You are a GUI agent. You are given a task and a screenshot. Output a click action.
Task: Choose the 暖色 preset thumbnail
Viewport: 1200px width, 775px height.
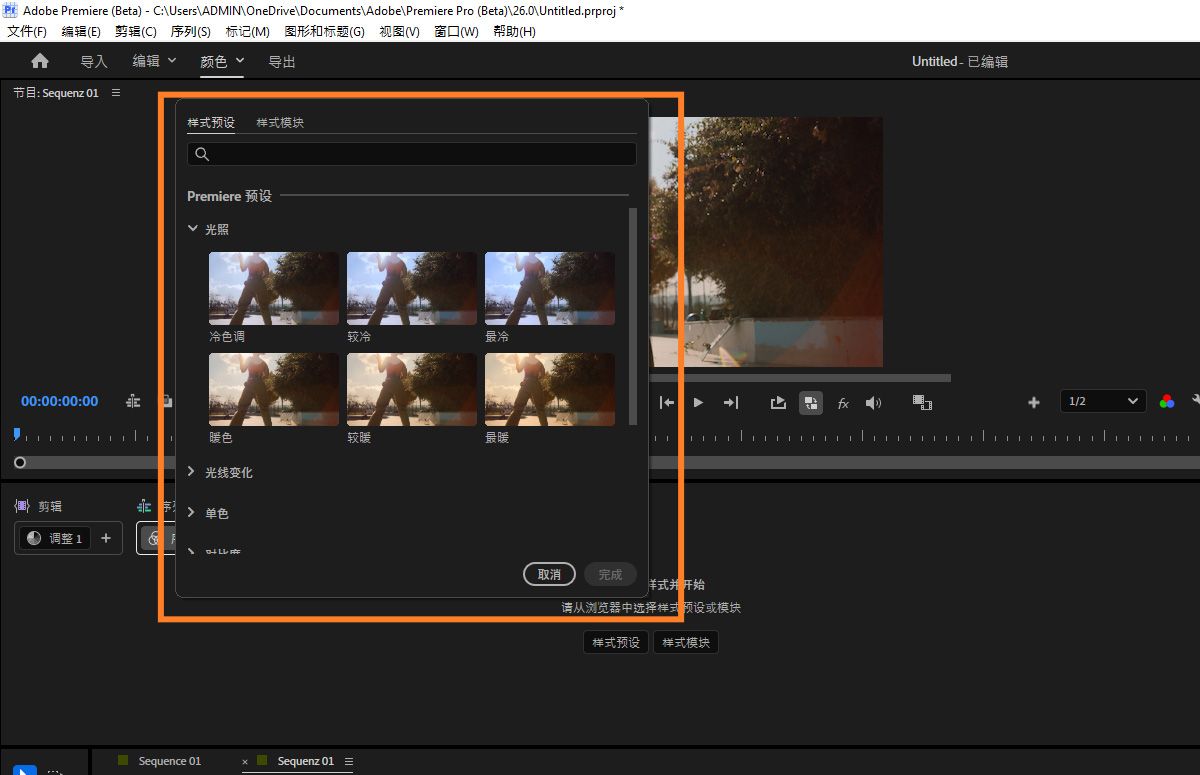click(x=274, y=389)
